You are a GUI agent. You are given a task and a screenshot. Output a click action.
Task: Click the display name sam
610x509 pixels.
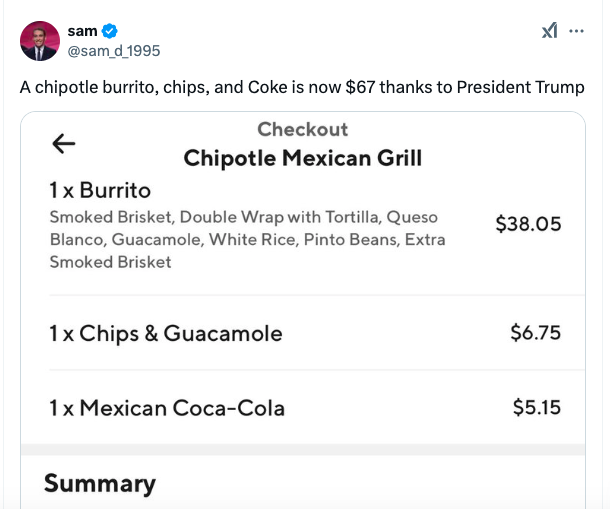(82, 31)
